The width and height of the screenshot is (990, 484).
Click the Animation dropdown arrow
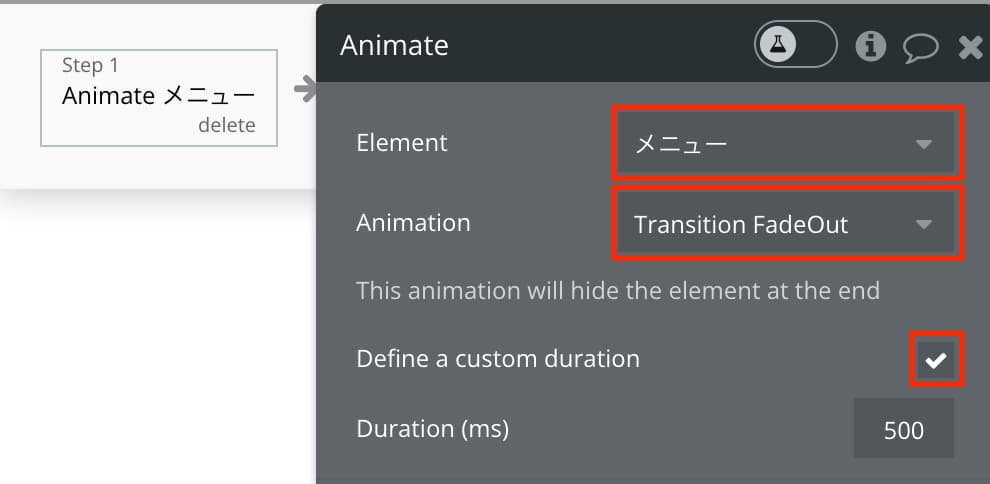924,225
